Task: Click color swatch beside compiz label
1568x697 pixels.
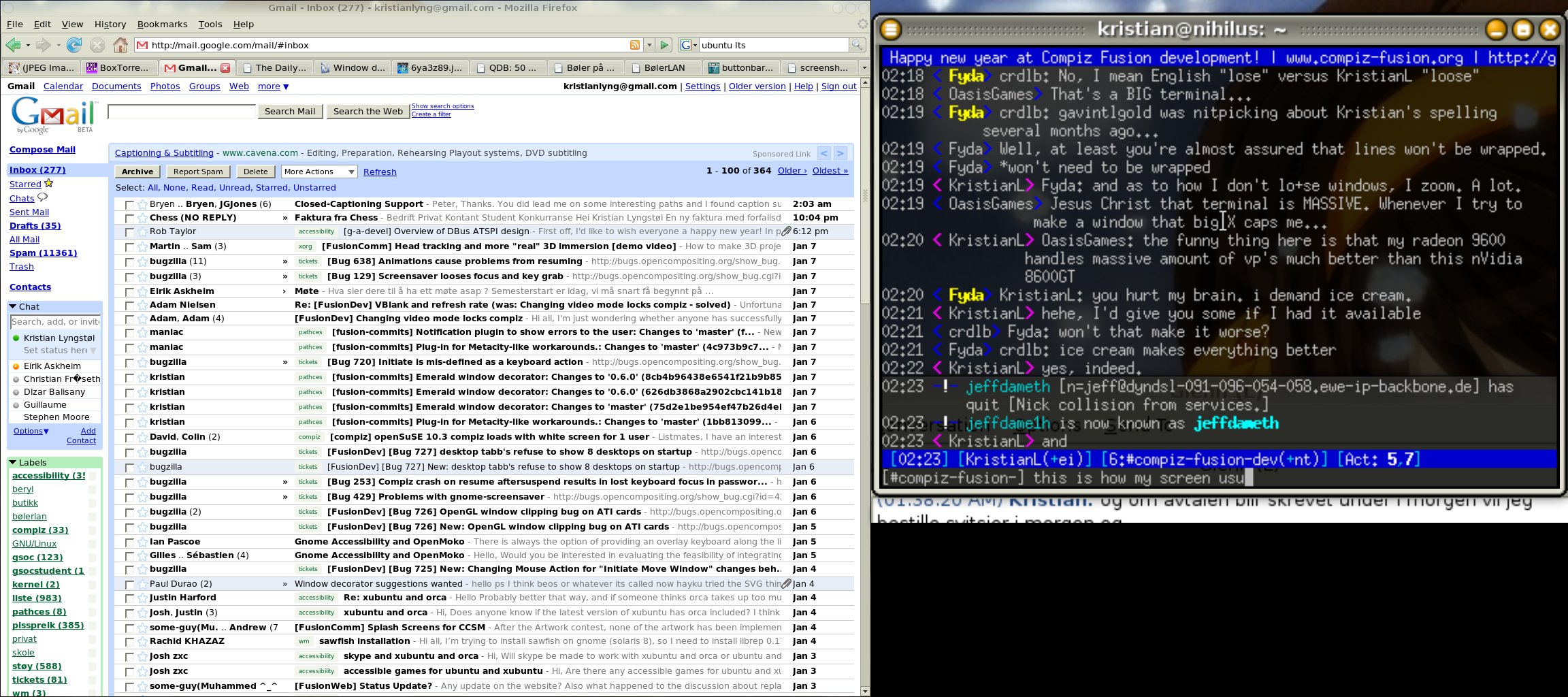Action: 92,530
